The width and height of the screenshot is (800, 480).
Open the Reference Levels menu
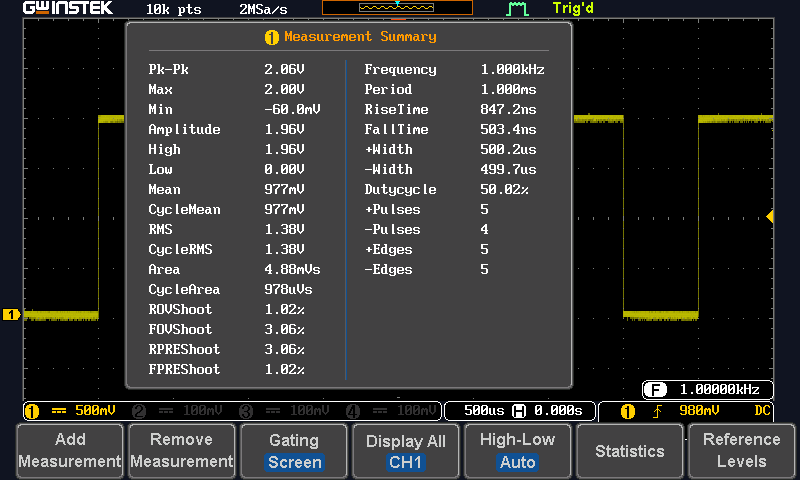(741, 451)
